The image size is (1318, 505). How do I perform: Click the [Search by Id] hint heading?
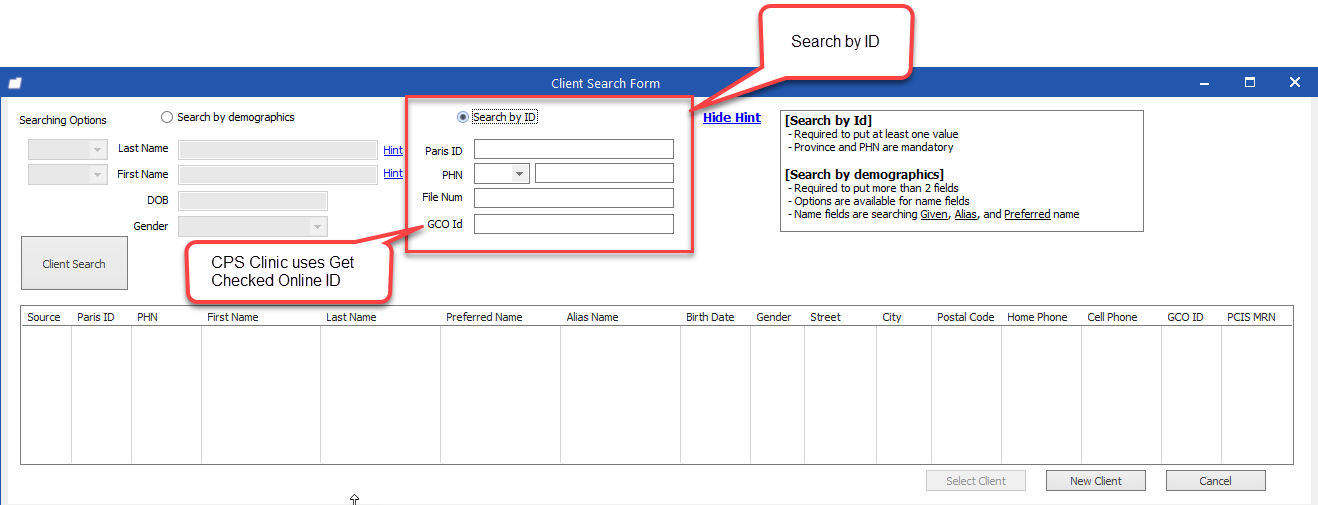[828, 120]
